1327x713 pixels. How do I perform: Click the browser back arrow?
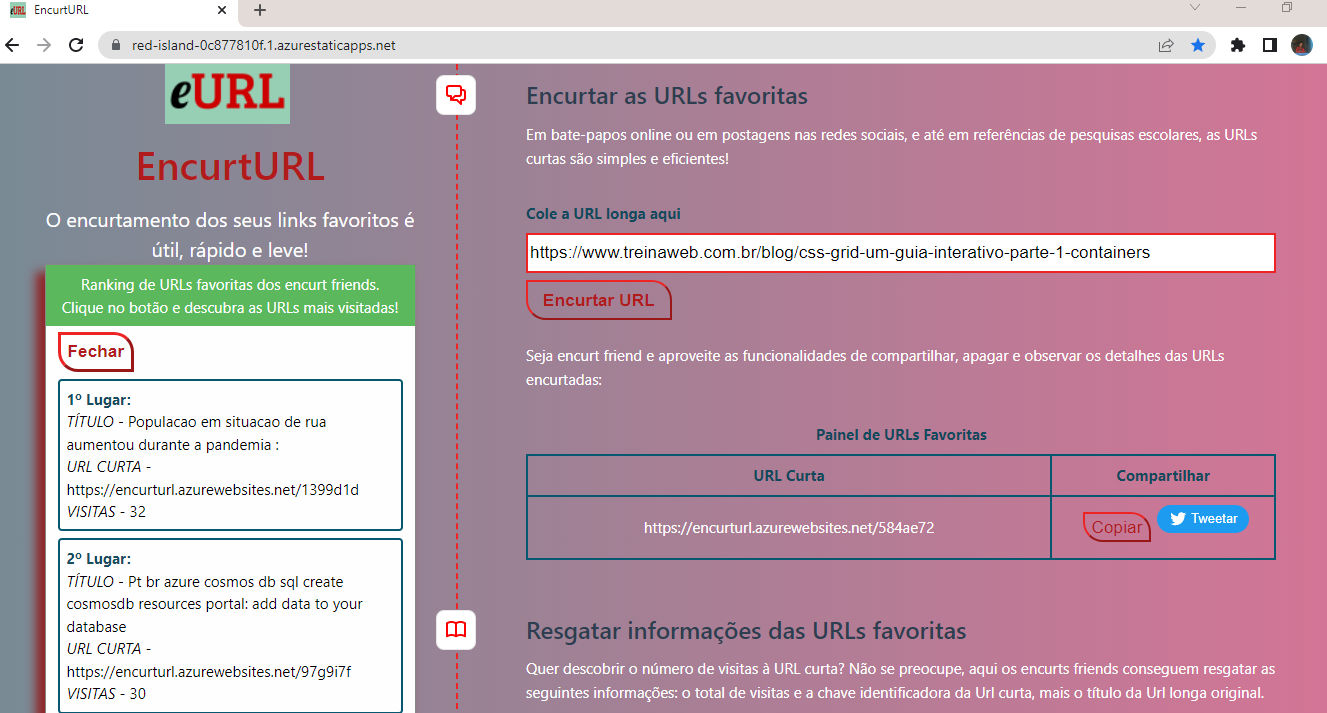[x=11, y=45]
